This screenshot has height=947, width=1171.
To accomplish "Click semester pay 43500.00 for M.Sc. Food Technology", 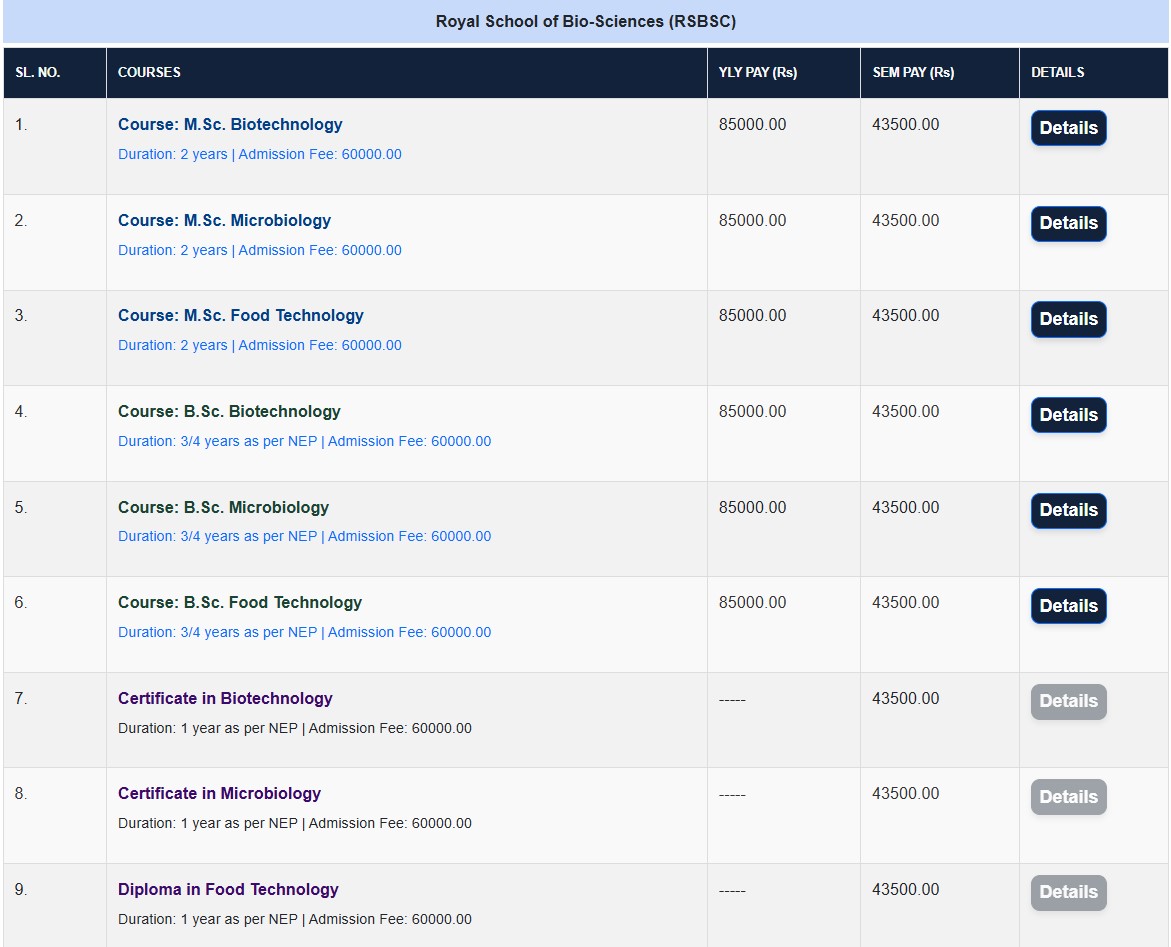I will 906,316.
